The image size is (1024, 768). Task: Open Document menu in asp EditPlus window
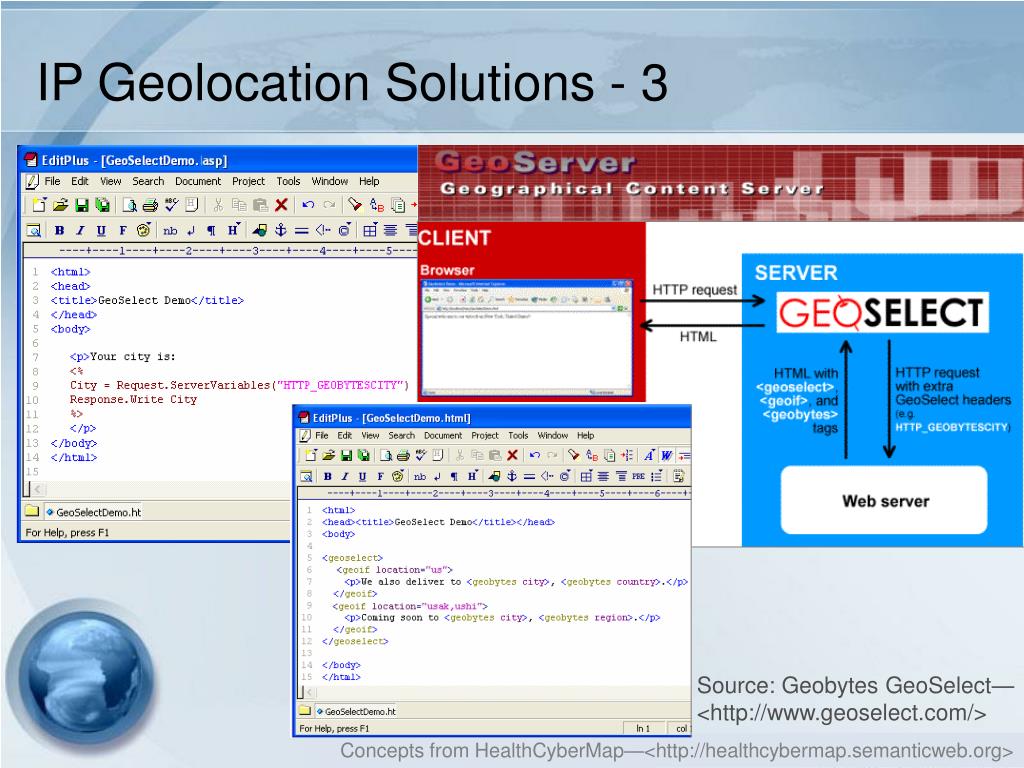(198, 181)
